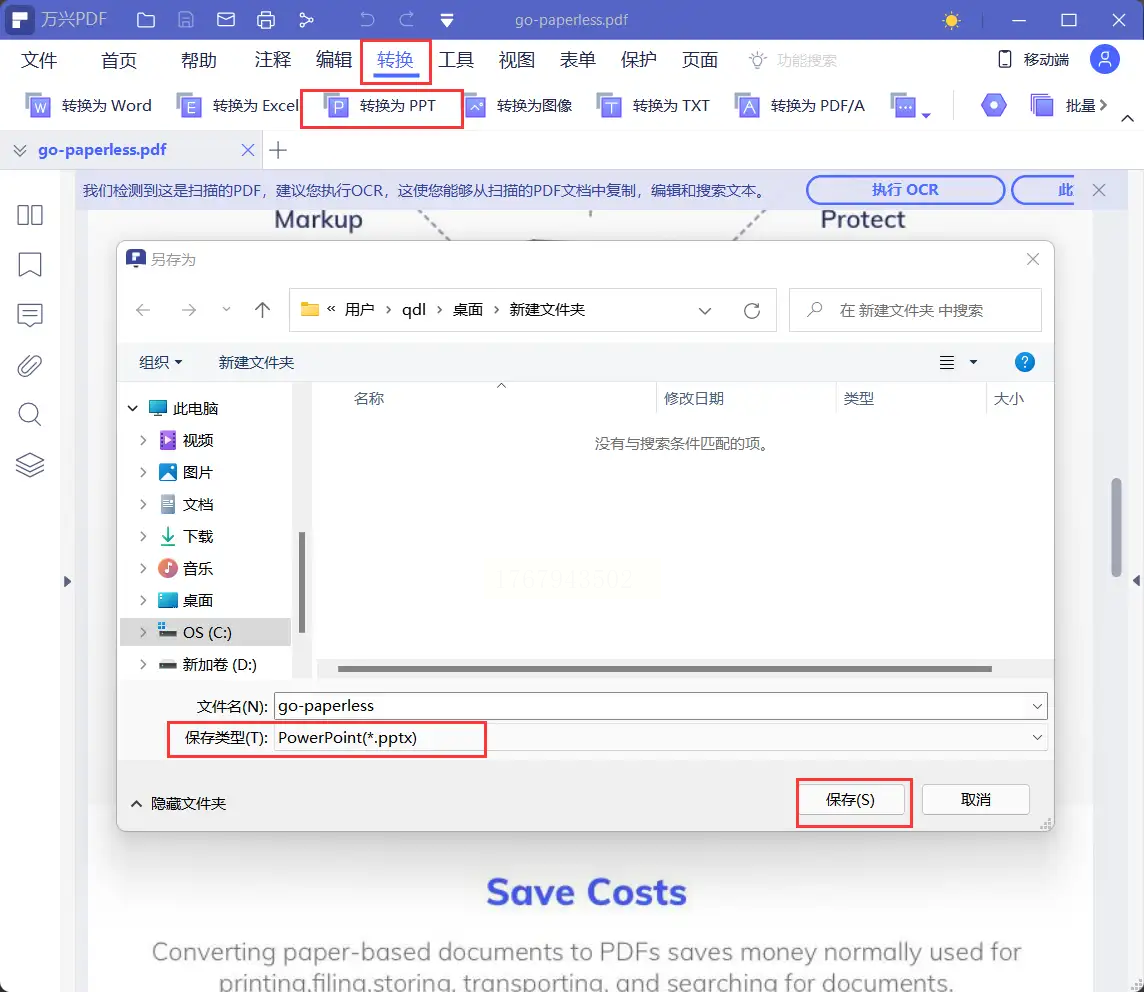This screenshot has height=992, width=1144.
Task: Expand the OS (C:) drive tree node
Action: click(143, 632)
